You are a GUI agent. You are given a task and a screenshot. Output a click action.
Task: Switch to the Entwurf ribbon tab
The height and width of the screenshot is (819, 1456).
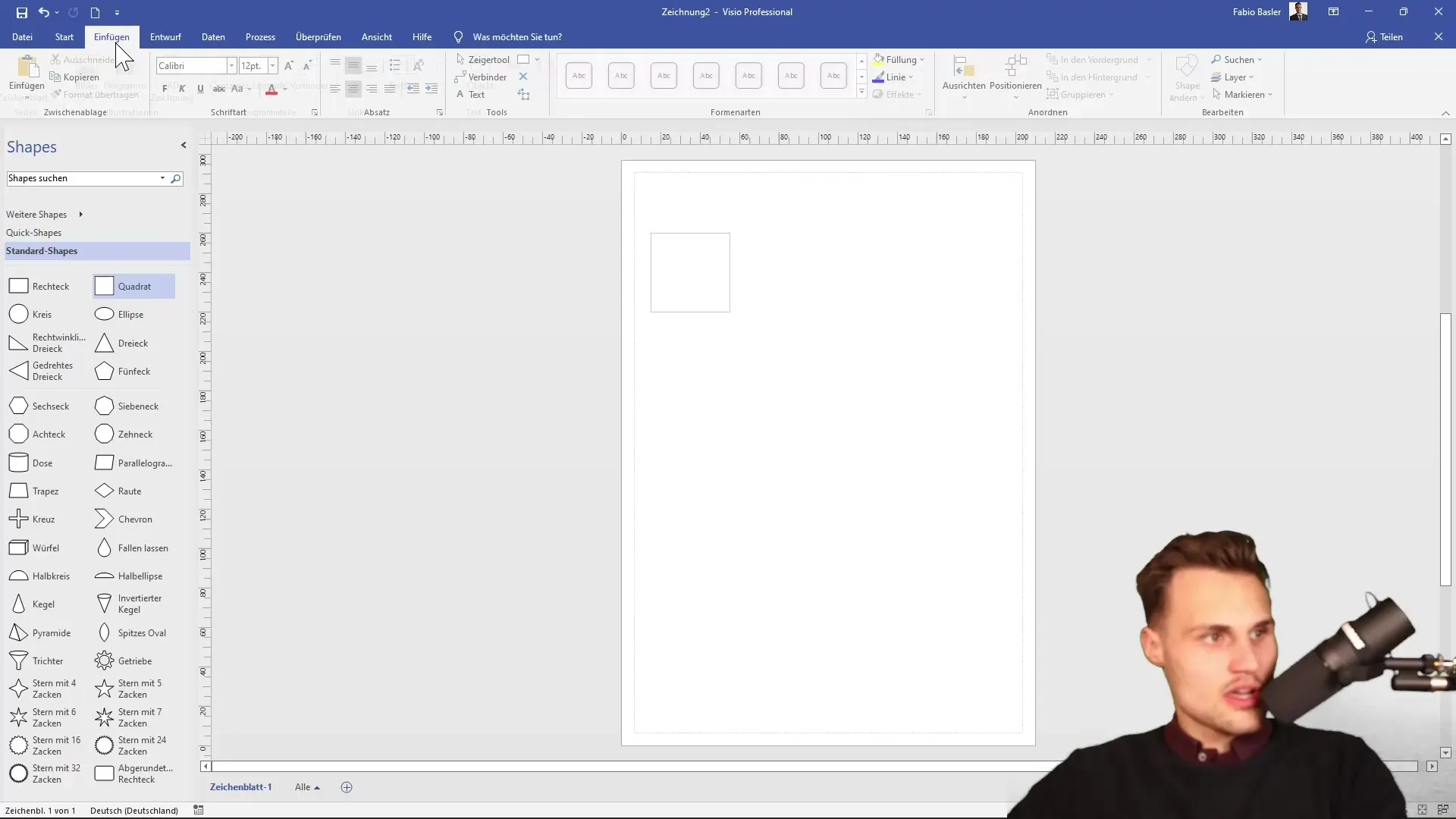(165, 36)
